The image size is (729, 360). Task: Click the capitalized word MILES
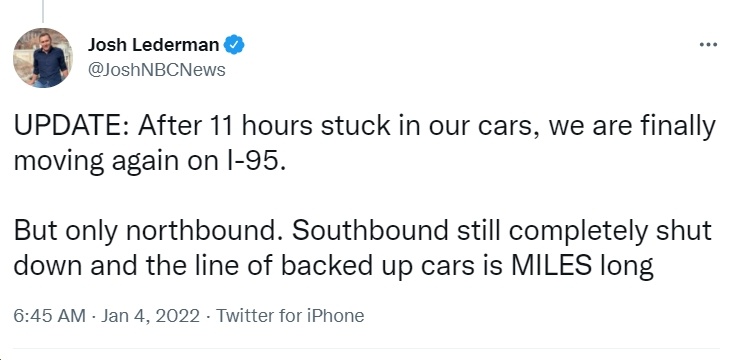coord(552,266)
